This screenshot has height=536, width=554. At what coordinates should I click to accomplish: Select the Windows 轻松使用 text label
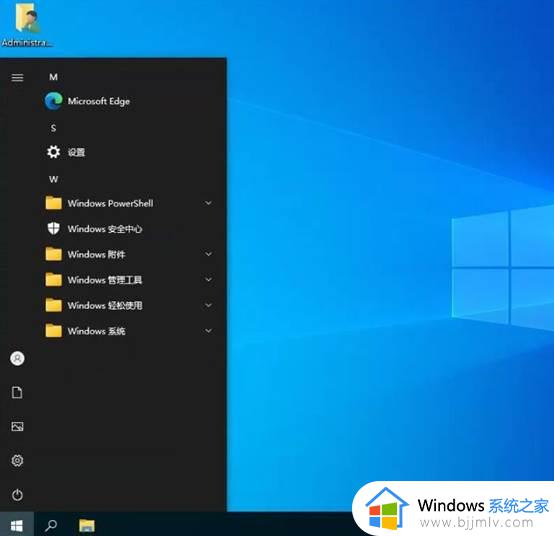pyautogui.click(x=105, y=306)
